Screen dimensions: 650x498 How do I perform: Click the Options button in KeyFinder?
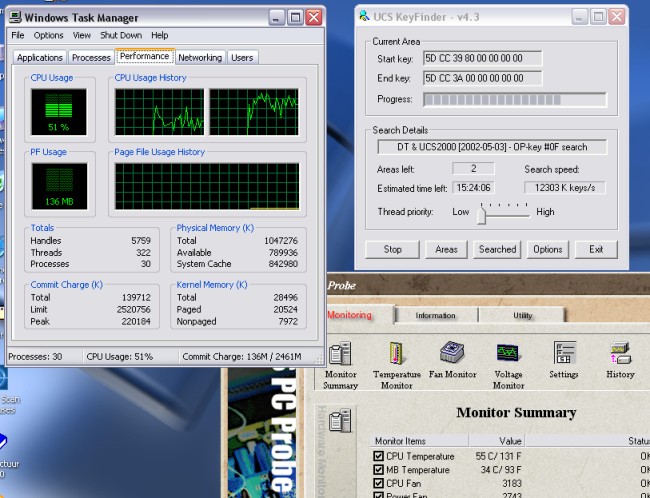coord(548,249)
